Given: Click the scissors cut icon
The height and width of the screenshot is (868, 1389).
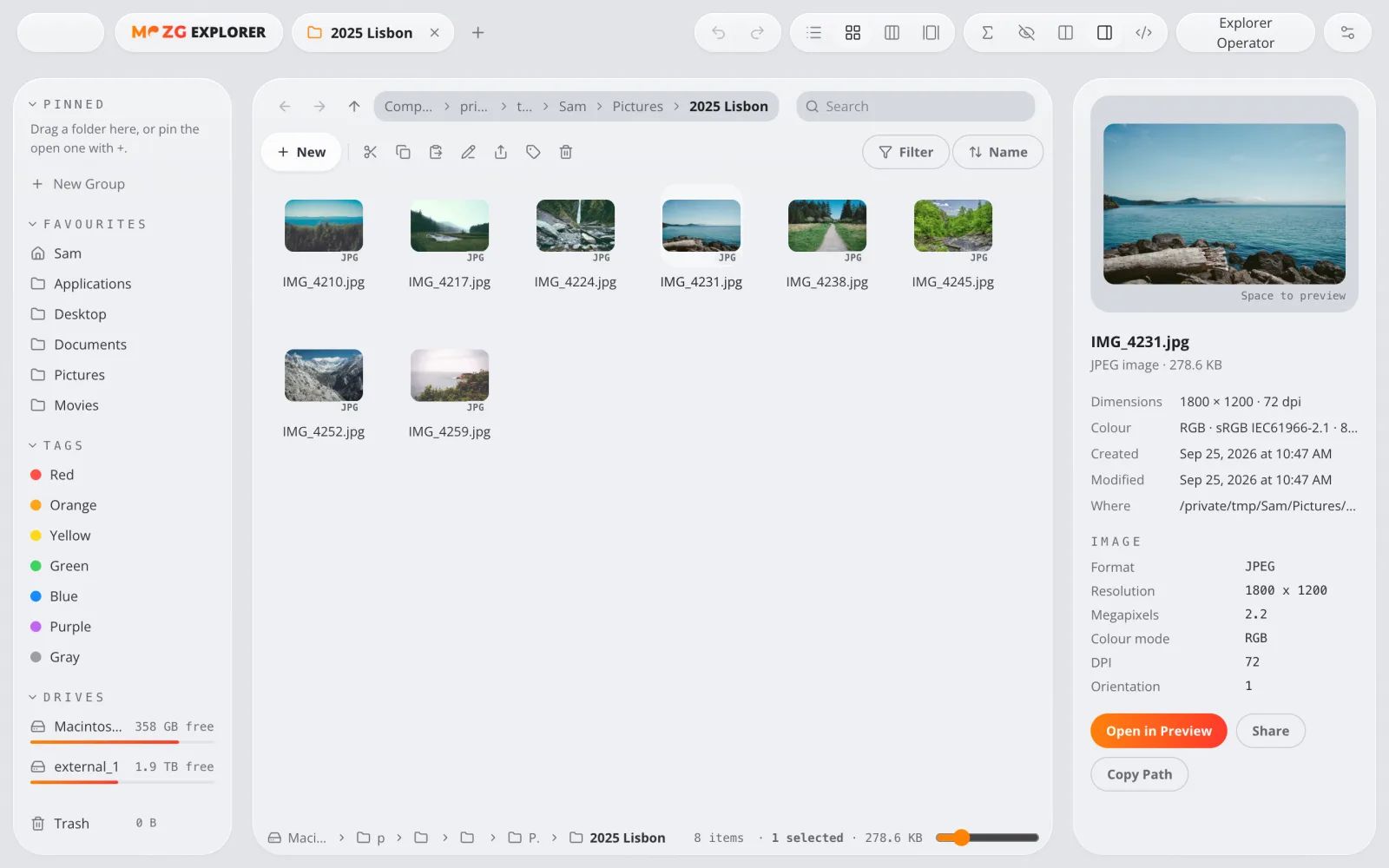Looking at the screenshot, I should pos(371,152).
